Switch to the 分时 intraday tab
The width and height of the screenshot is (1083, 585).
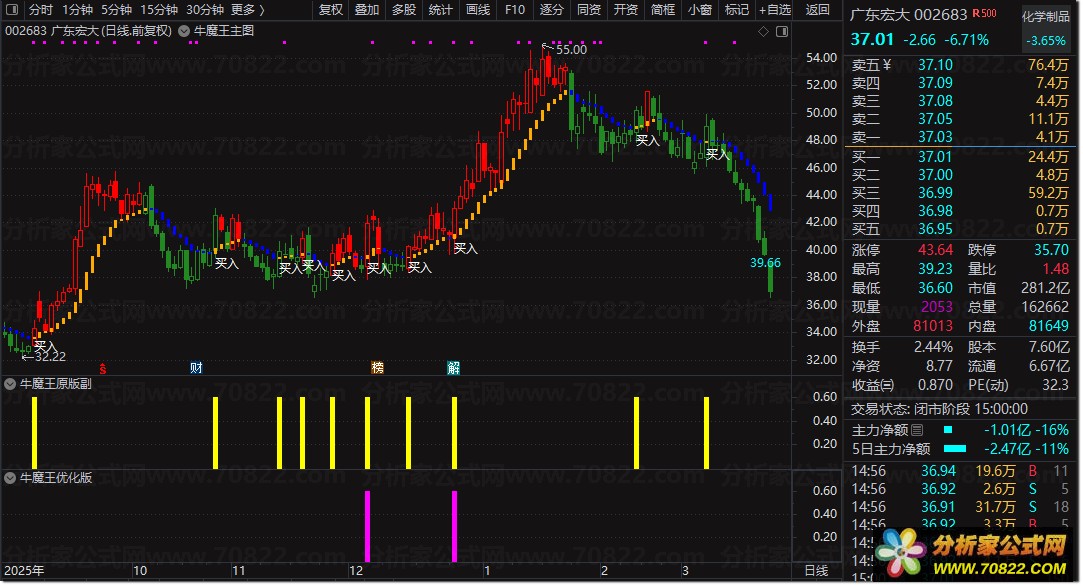point(41,10)
